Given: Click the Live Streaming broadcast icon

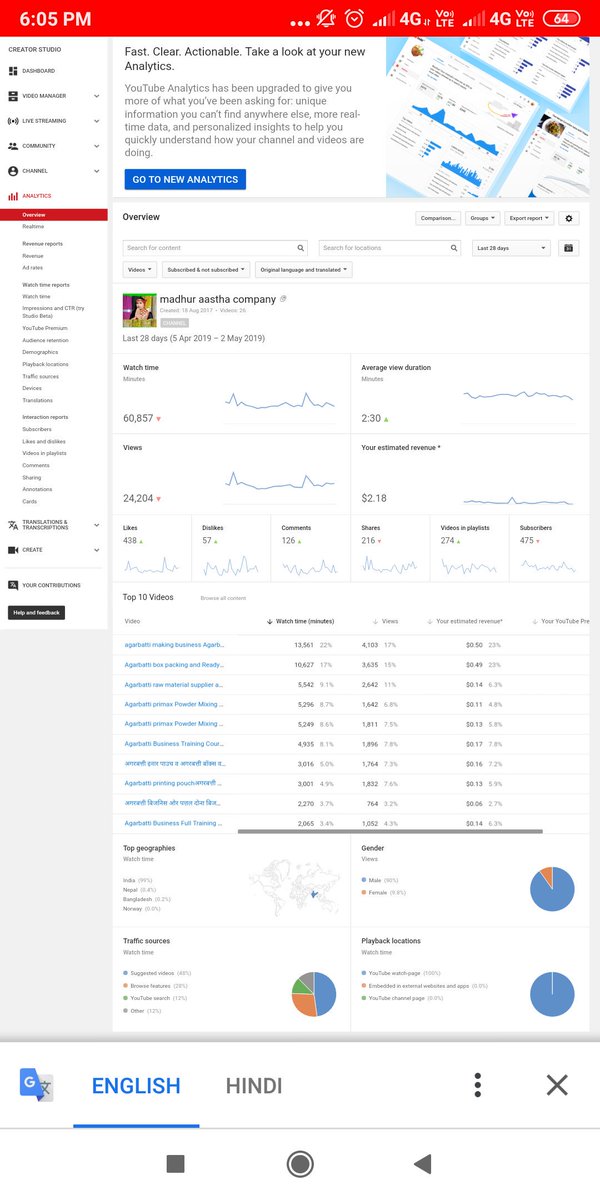Looking at the screenshot, I should [x=13, y=121].
